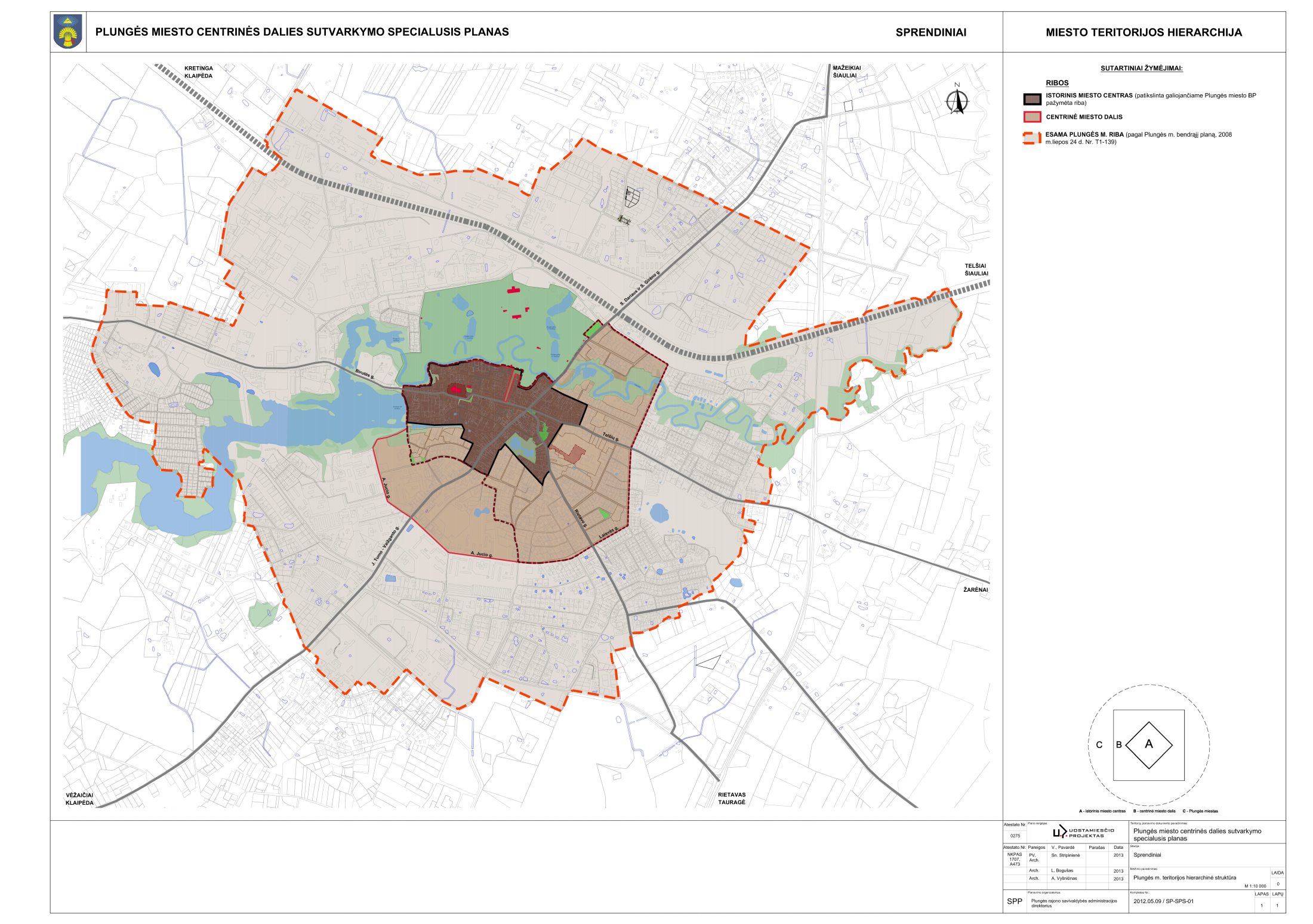1313x924 pixels.
Task: Click 'A - istorinis miesto centras' caption
Action: pos(1102,811)
